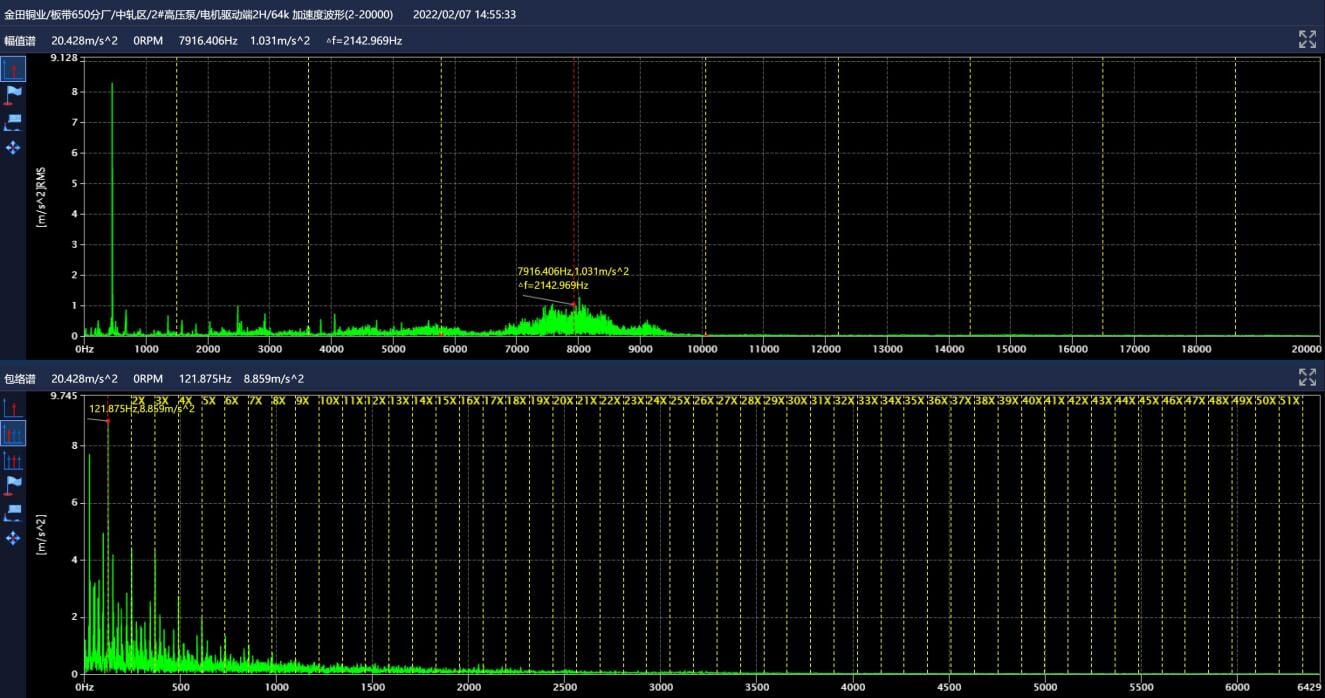Select pan/move tool in envelope spectrum panel
Image resolution: width=1325 pixels, height=698 pixels.
[x=13, y=538]
